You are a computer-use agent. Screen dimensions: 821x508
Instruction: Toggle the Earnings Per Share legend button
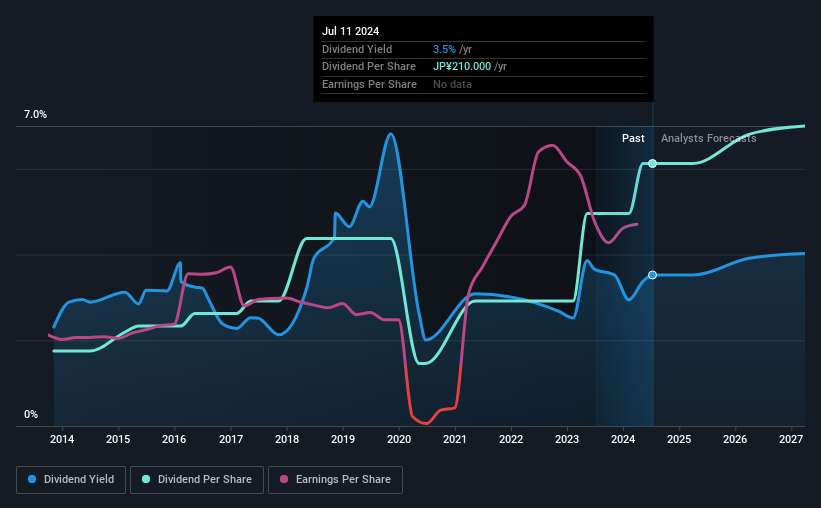[335, 480]
